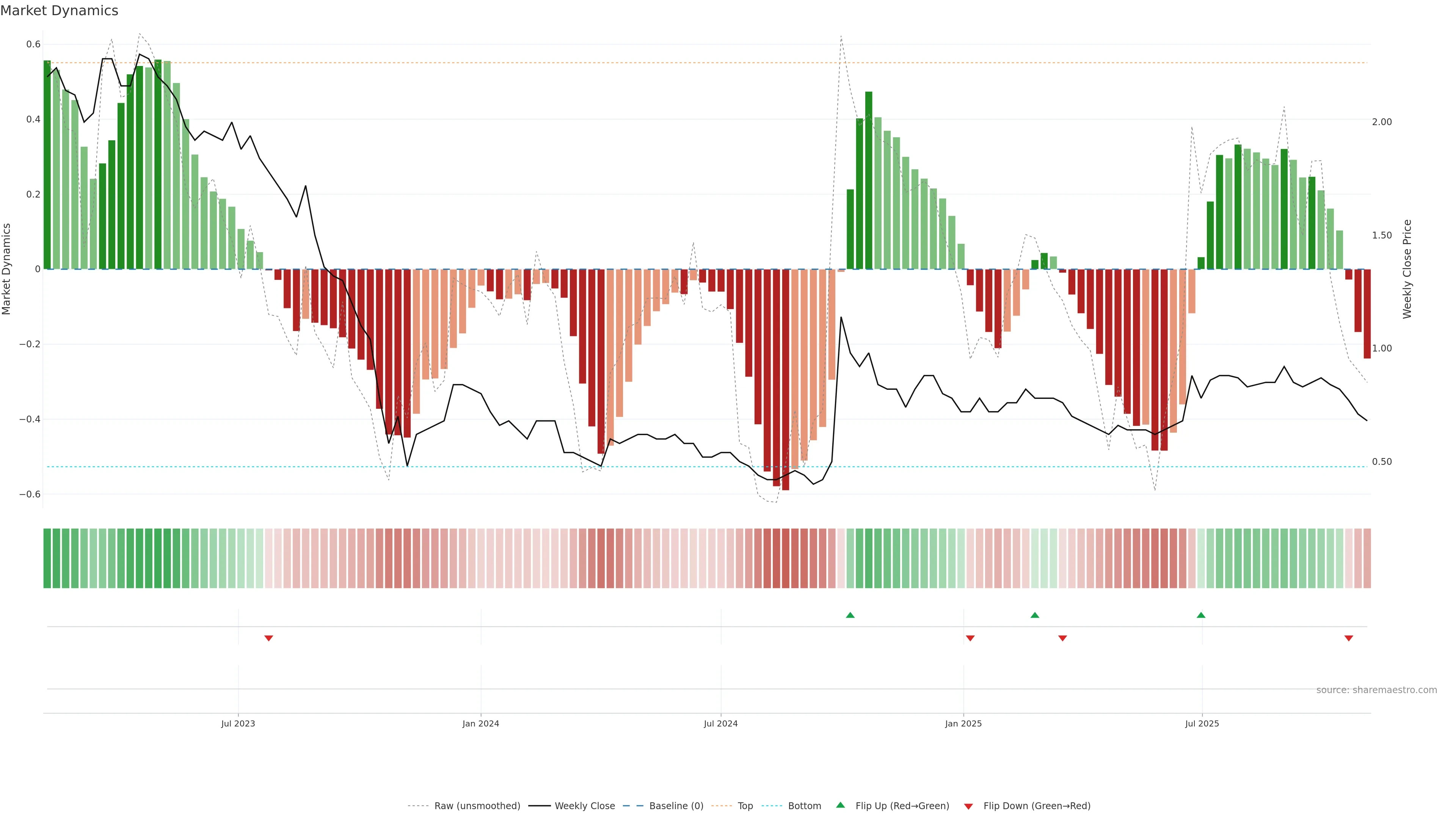1456x819 pixels.
Task: Click the Jan 2024 x-axis label
Action: [x=480, y=723]
